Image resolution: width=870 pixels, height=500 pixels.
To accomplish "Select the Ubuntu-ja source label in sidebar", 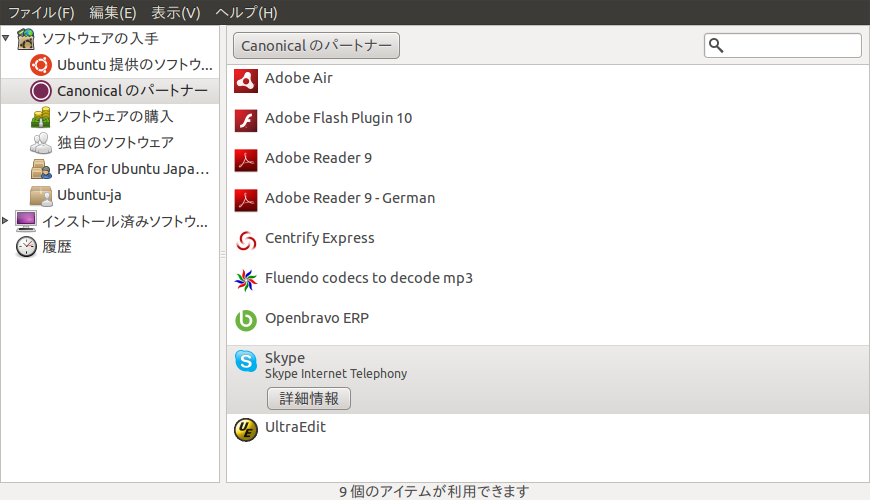I will [89, 195].
